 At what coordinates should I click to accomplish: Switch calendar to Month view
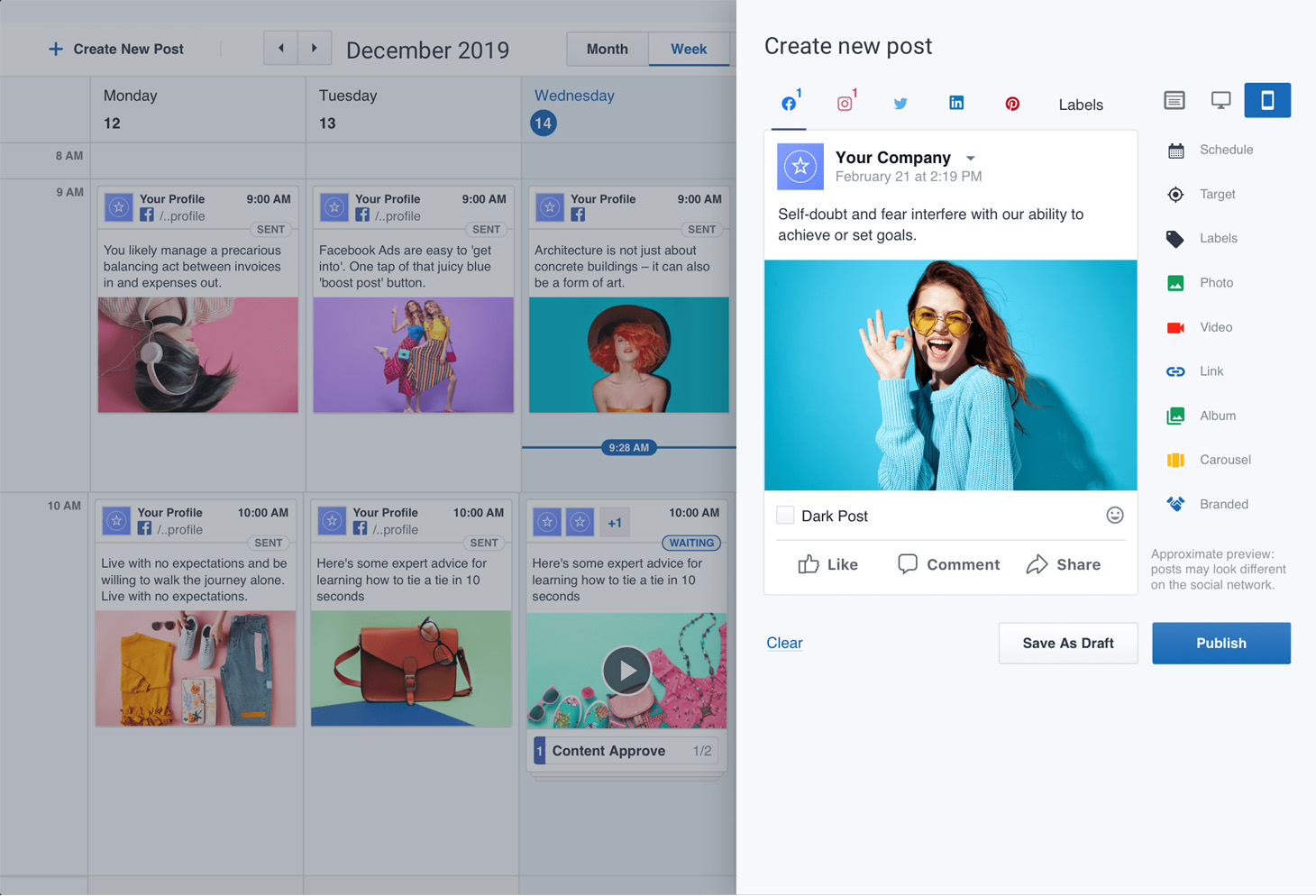(607, 49)
